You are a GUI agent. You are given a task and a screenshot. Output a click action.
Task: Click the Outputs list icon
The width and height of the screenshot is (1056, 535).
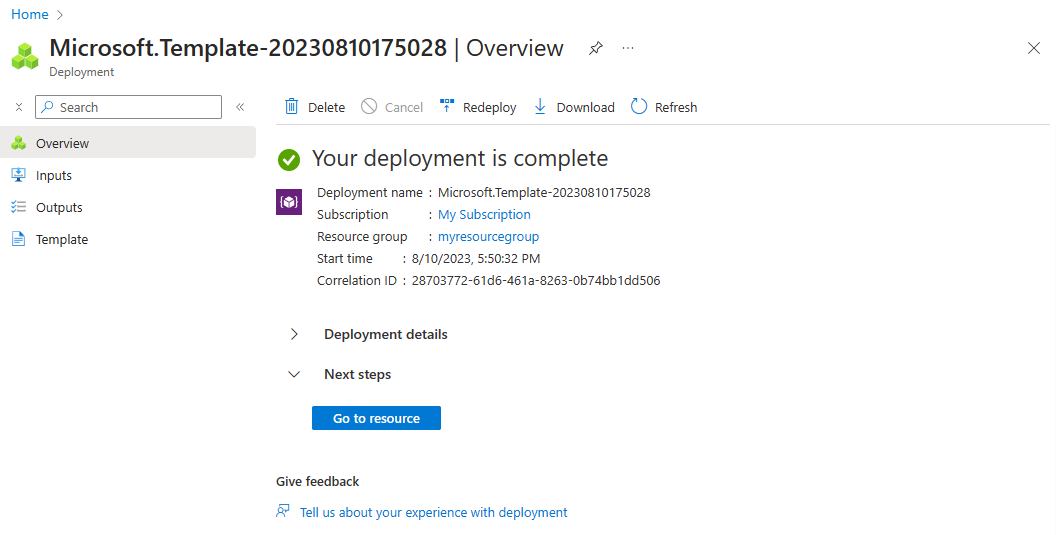[19, 207]
